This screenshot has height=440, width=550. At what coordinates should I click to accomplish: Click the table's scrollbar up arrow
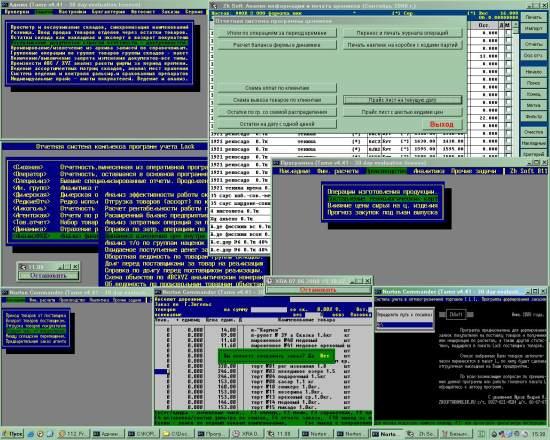(515, 25)
